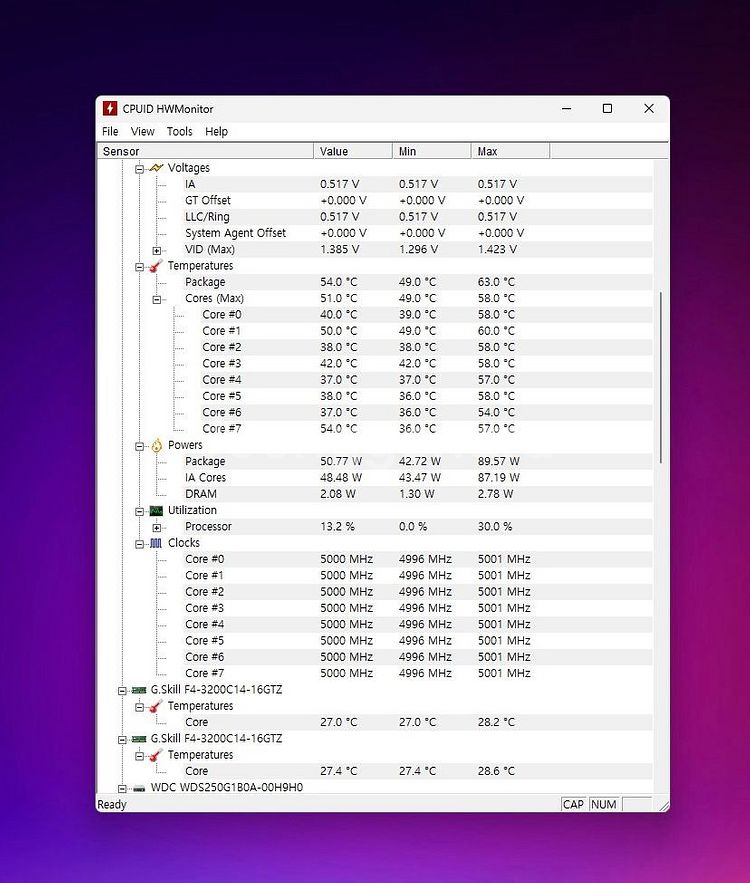Select the GT Offset row
Image resolution: width=750 pixels, height=883 pixels.
[x=417, y=200]
